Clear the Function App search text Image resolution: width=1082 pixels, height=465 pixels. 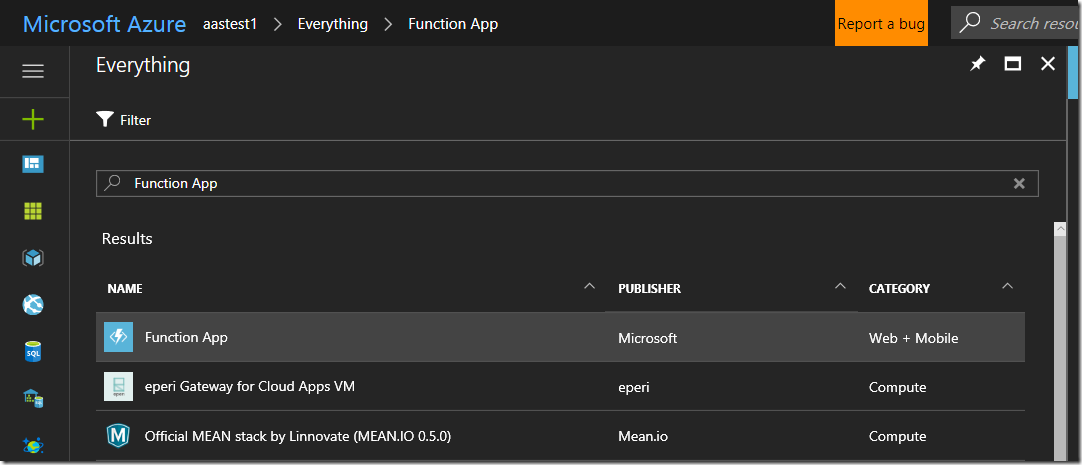(1019, 183)
